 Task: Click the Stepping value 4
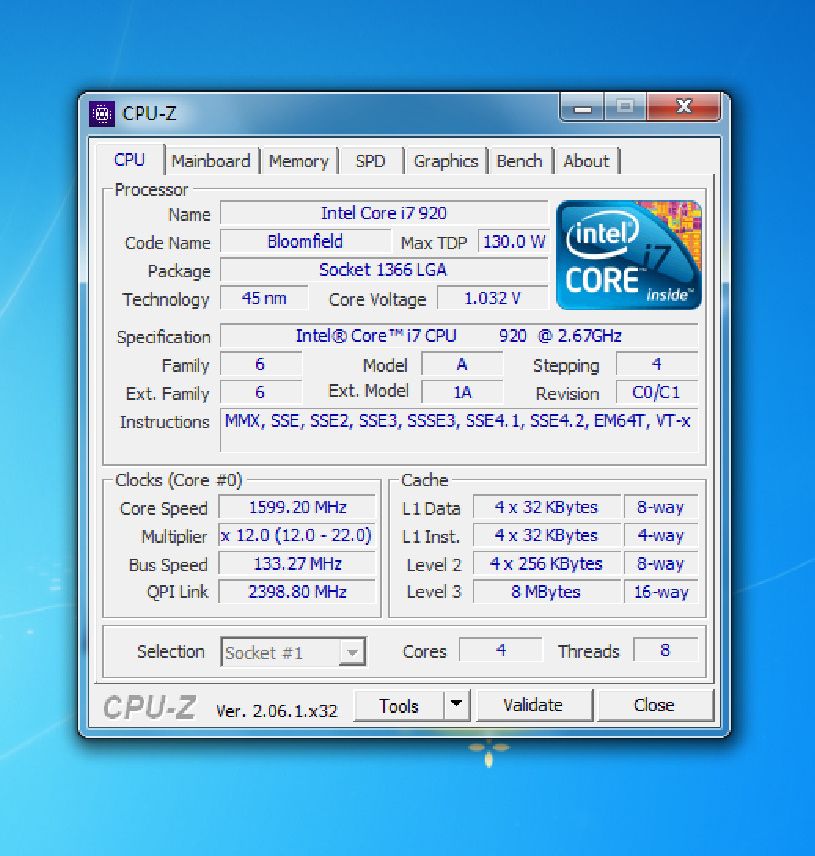pos(657,364)
